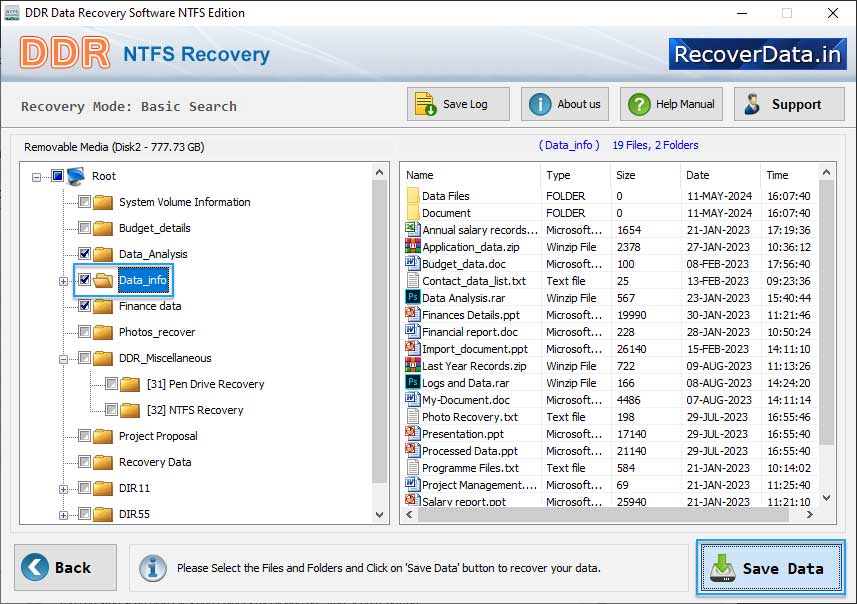Click the PowerPoint icon of Finances Details.ppt
Image resolution: width=857 pixels, height=604 pixels.
click(x=412, y=314)
